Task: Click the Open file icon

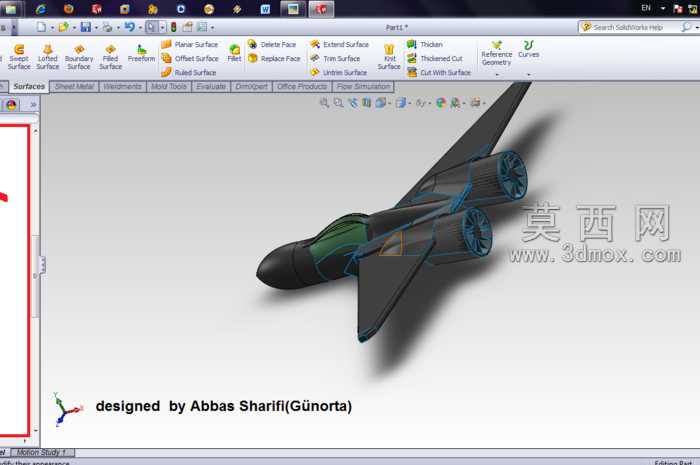Action: point(63,27)
